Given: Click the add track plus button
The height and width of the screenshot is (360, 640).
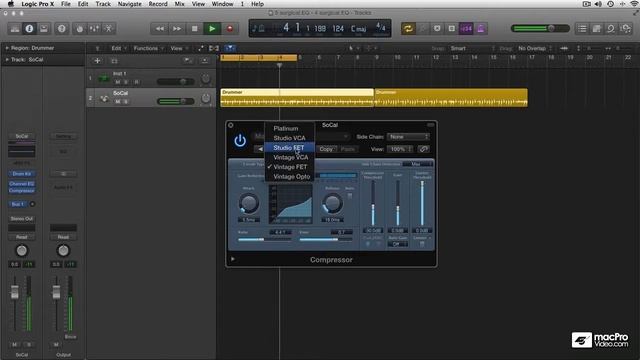Looking at the screenshot, I should (97, 61).
